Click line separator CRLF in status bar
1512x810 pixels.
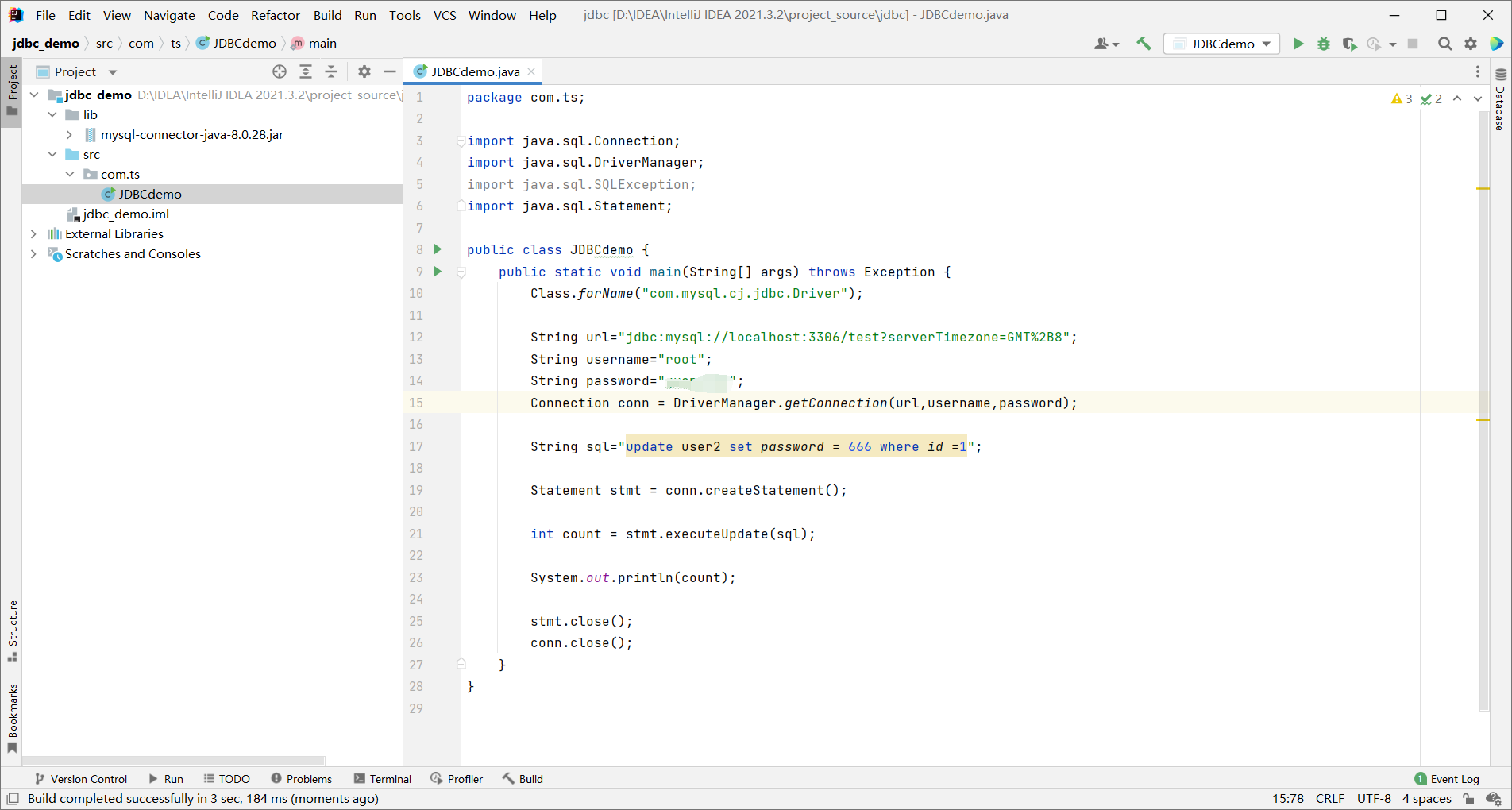click(1330, 799)
